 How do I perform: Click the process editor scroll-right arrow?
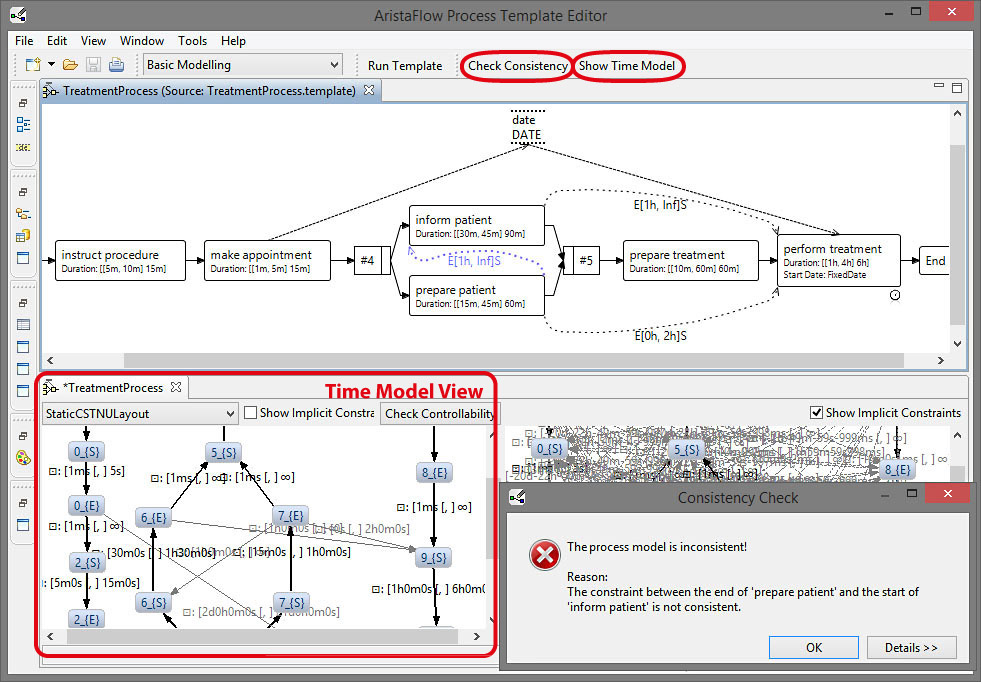(x=940, y=360)
